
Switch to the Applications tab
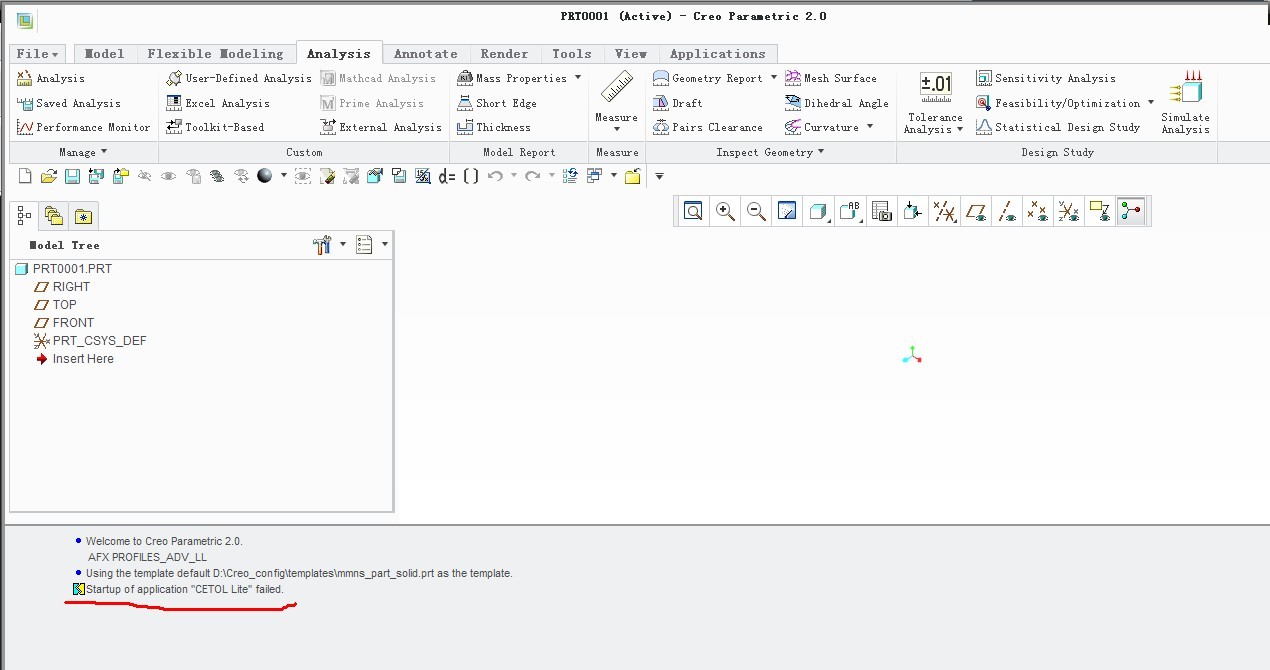(718, 54)
